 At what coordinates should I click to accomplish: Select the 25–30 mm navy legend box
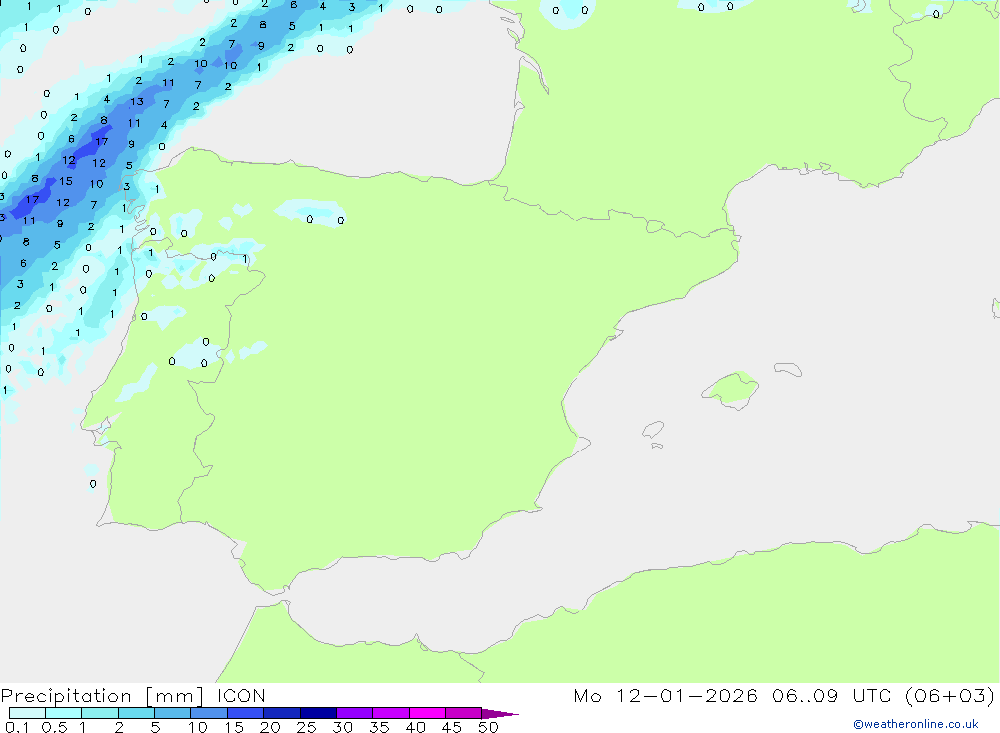click(x=318, y=713)
